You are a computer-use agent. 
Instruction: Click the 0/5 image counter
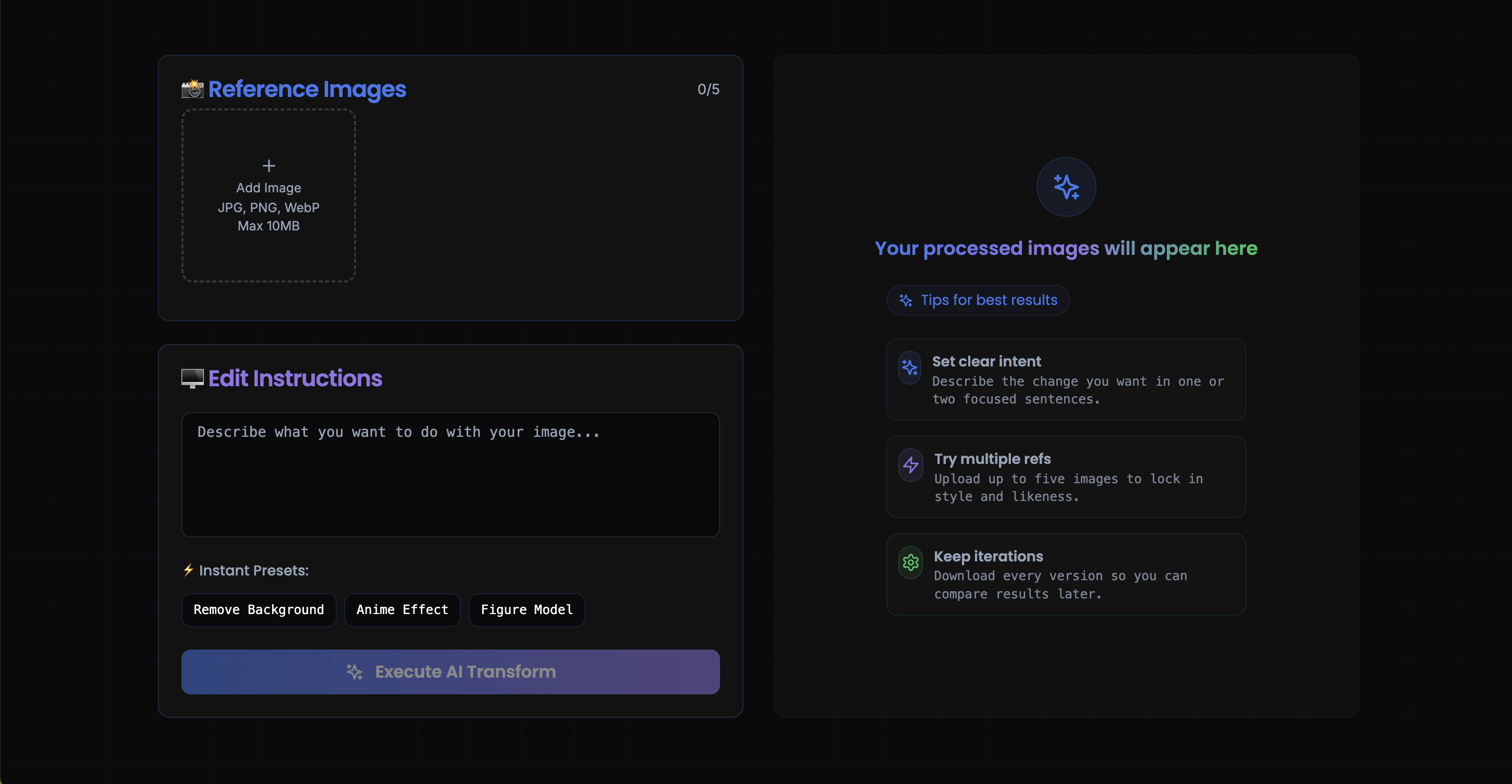(x=708, y=89)
